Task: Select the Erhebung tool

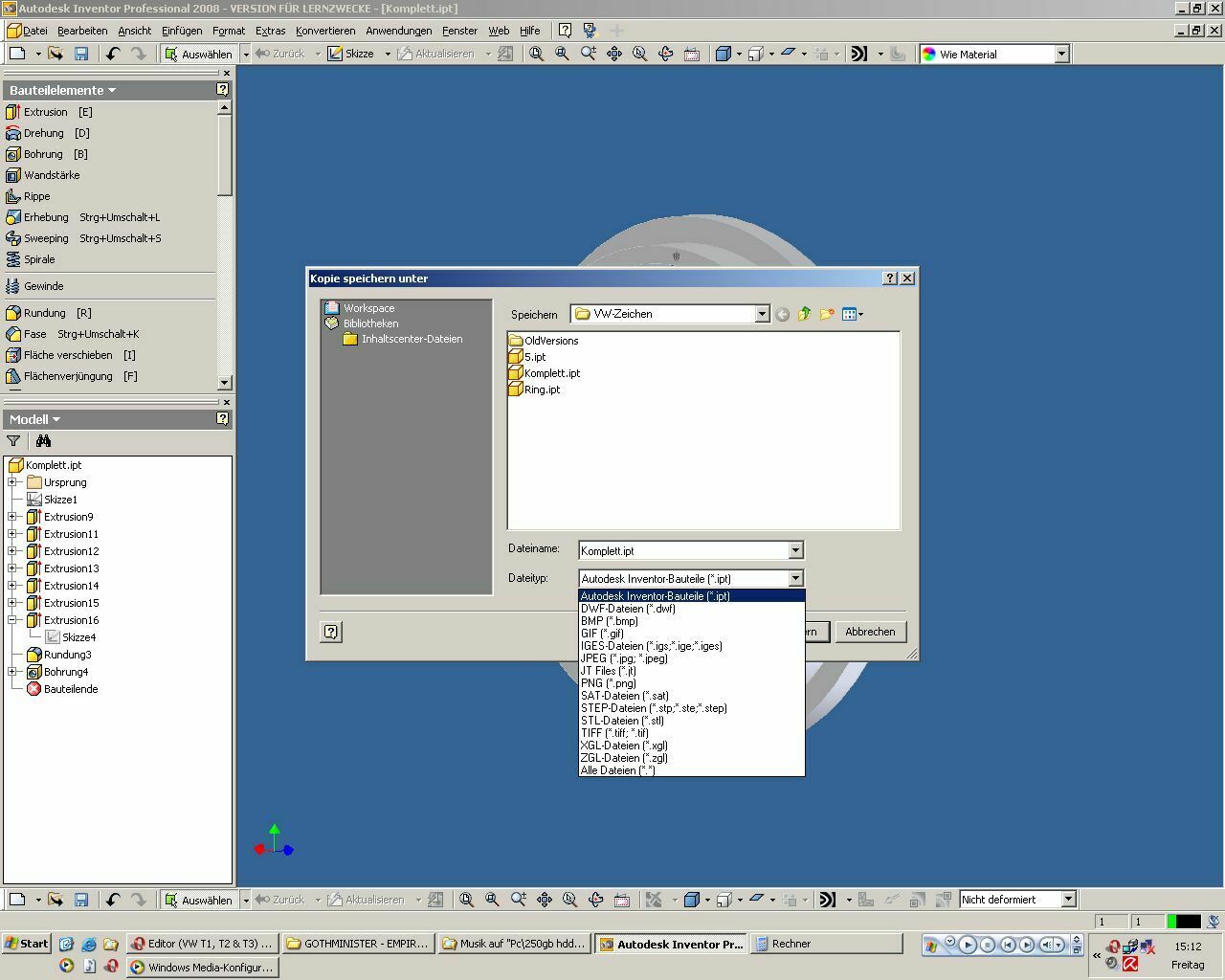Action: point(83,217)
